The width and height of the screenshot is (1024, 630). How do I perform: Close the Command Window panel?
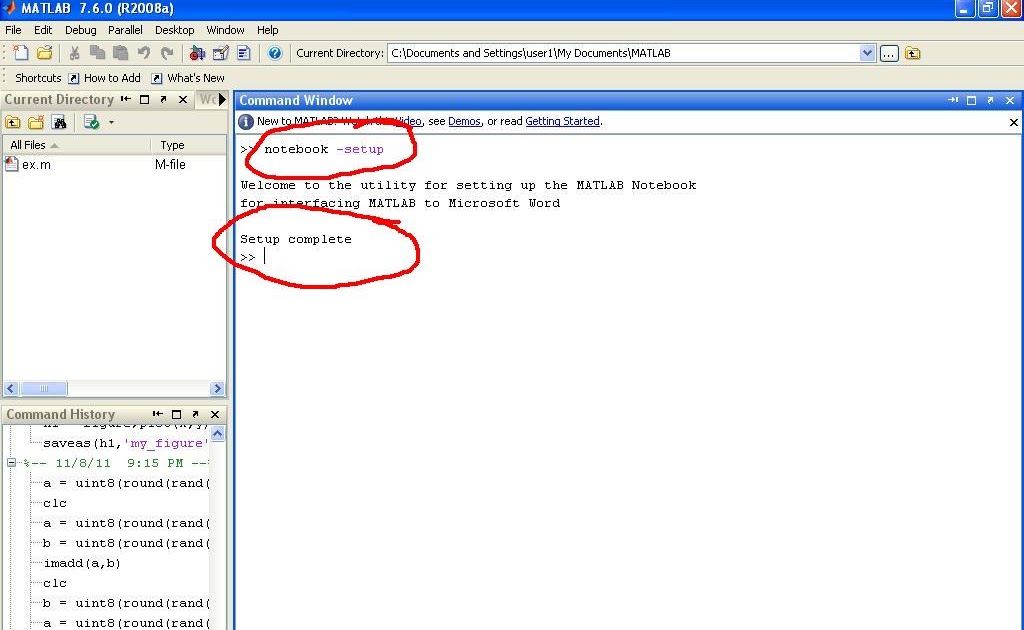(x=1010, y=100)
